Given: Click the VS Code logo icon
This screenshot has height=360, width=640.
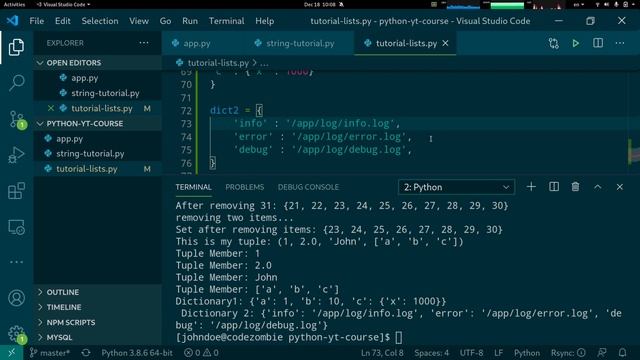Looking at the screenshot, I should click(x=12, y=21).
